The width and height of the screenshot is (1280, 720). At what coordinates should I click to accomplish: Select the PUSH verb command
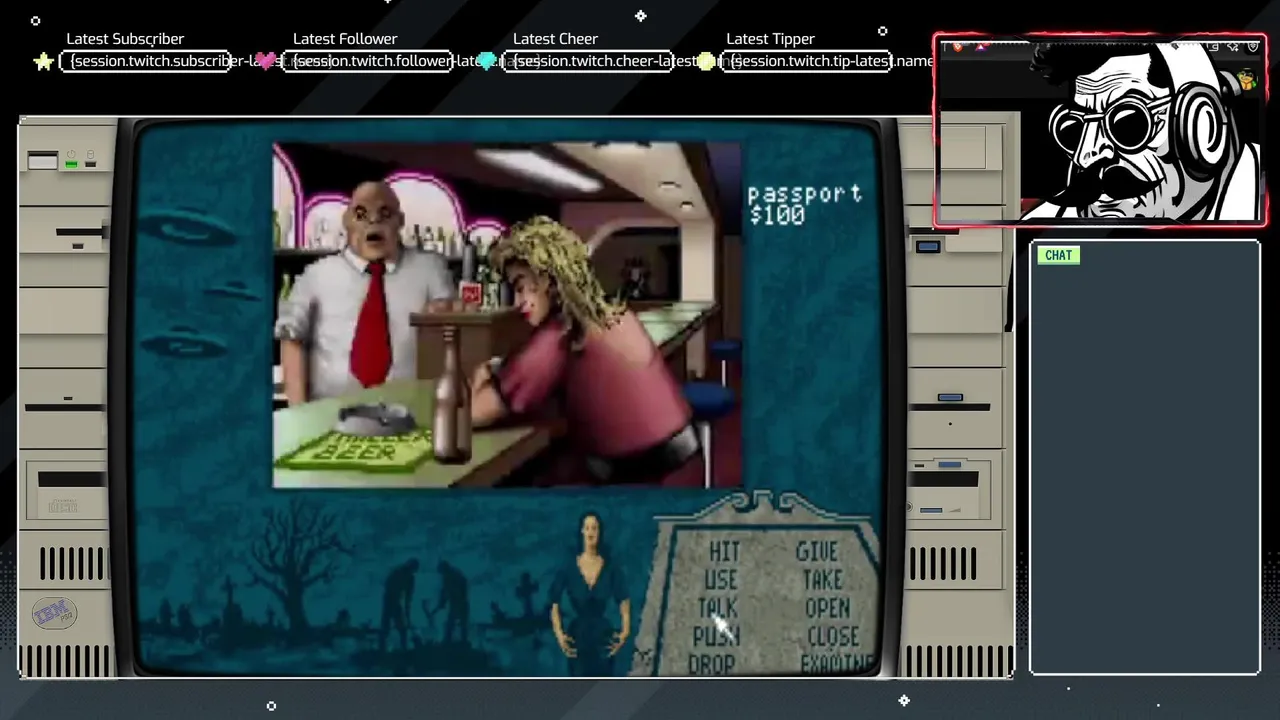click(716, 636)
